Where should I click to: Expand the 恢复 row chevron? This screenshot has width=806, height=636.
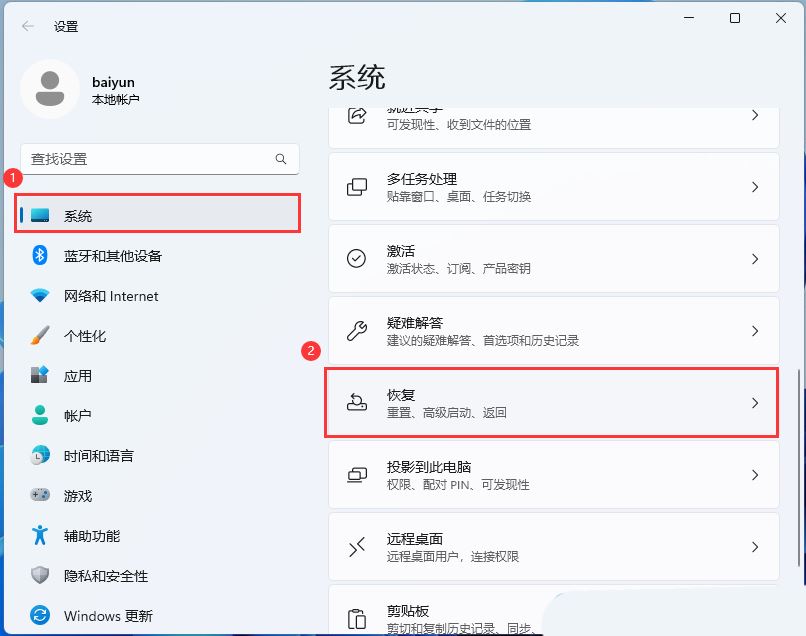pyautogui.click(x=755, y=403)
